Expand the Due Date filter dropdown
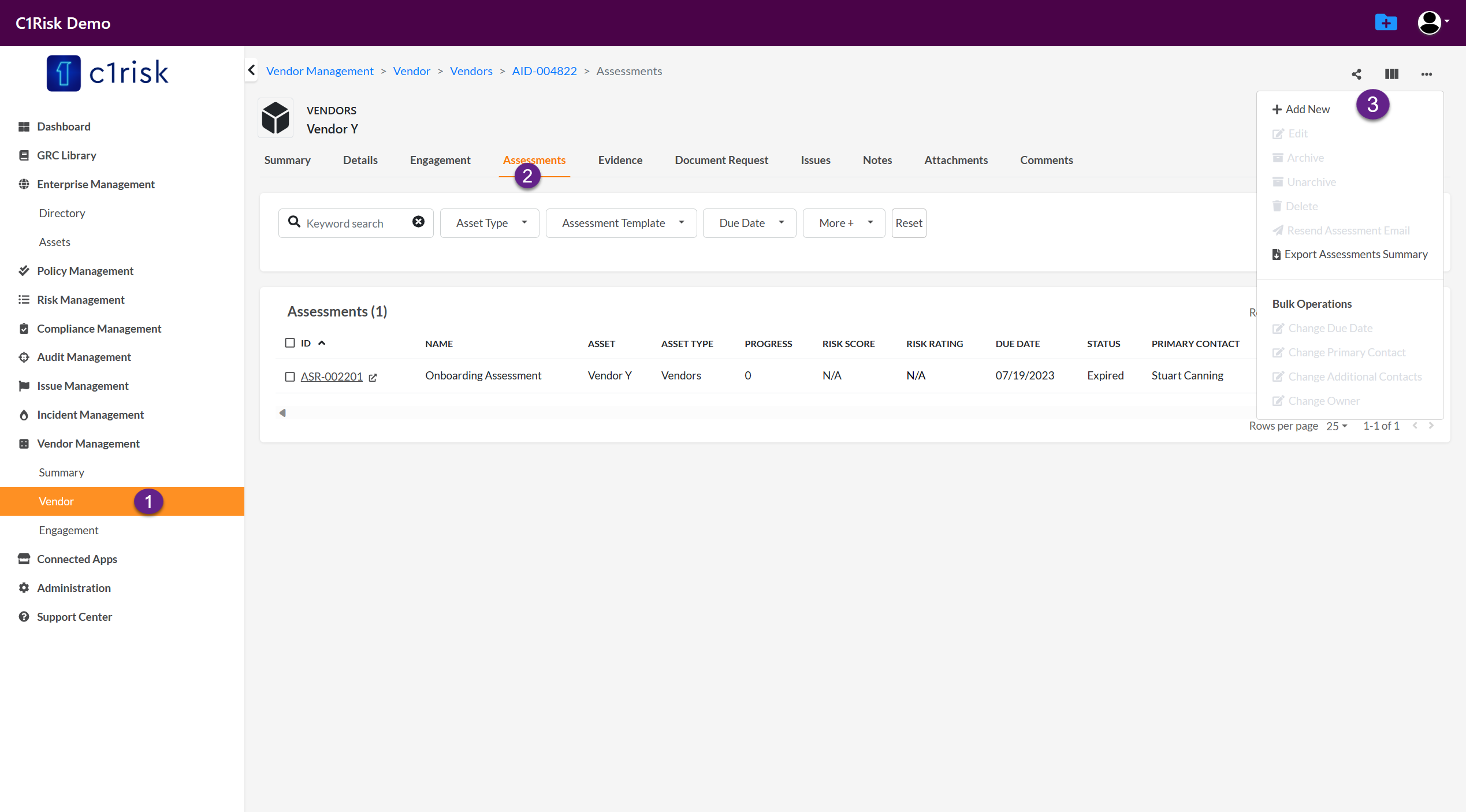This screenshot has height=812, width=1466. pos(749,223)
